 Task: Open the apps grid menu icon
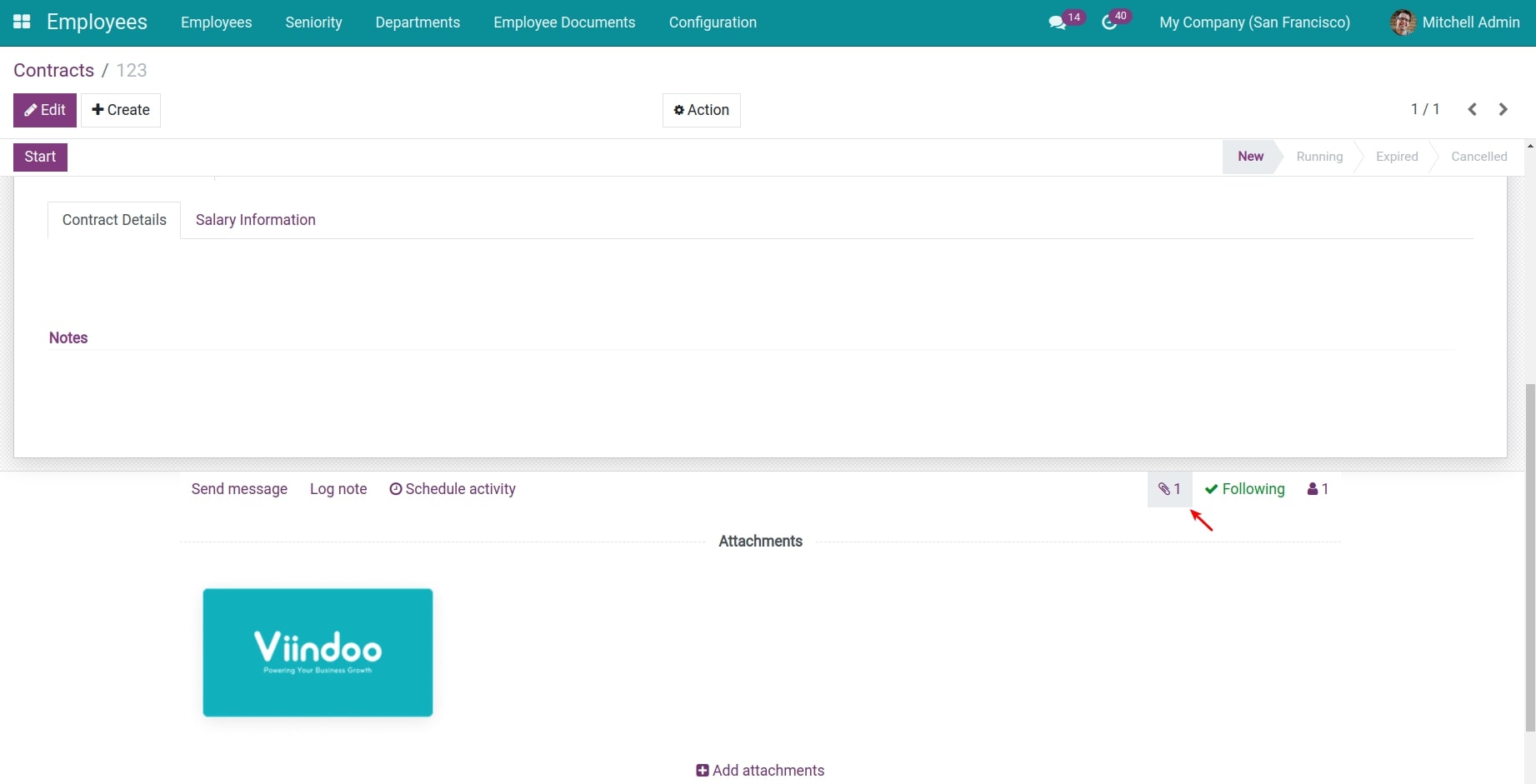coord(22,22)
